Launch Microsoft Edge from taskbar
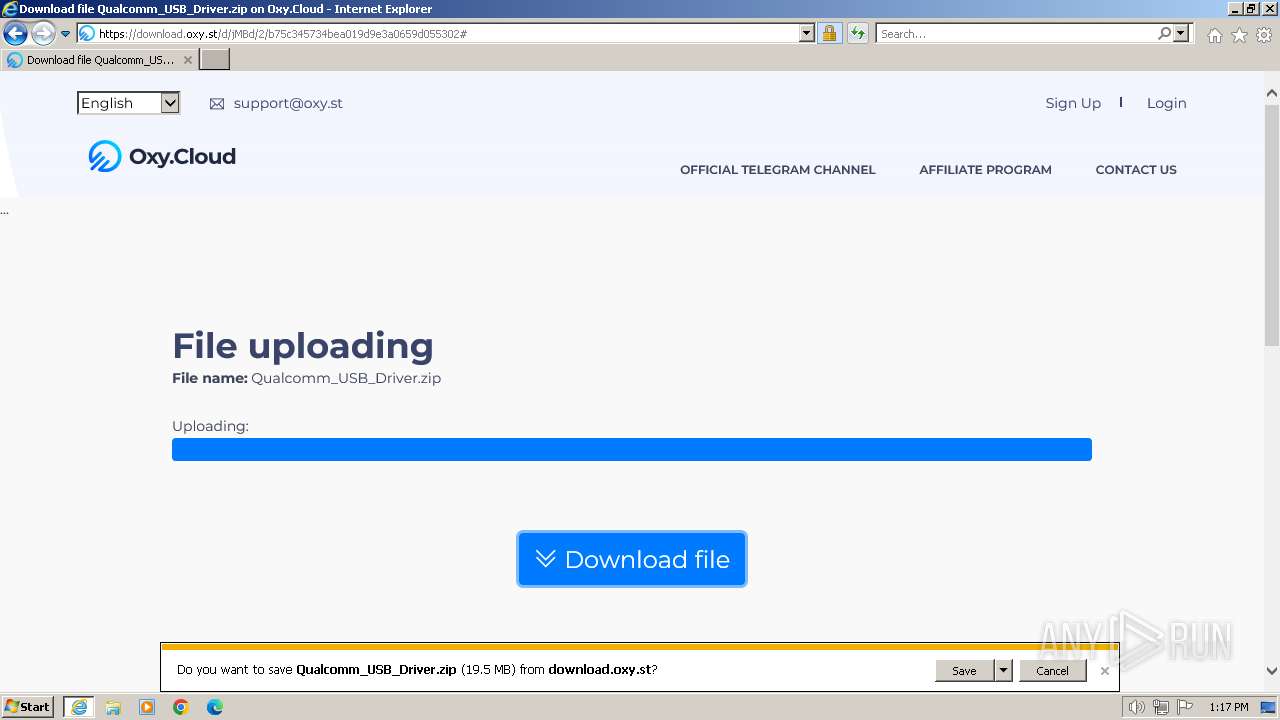The width and height of the screenshot is (1280, 720). 215,707
